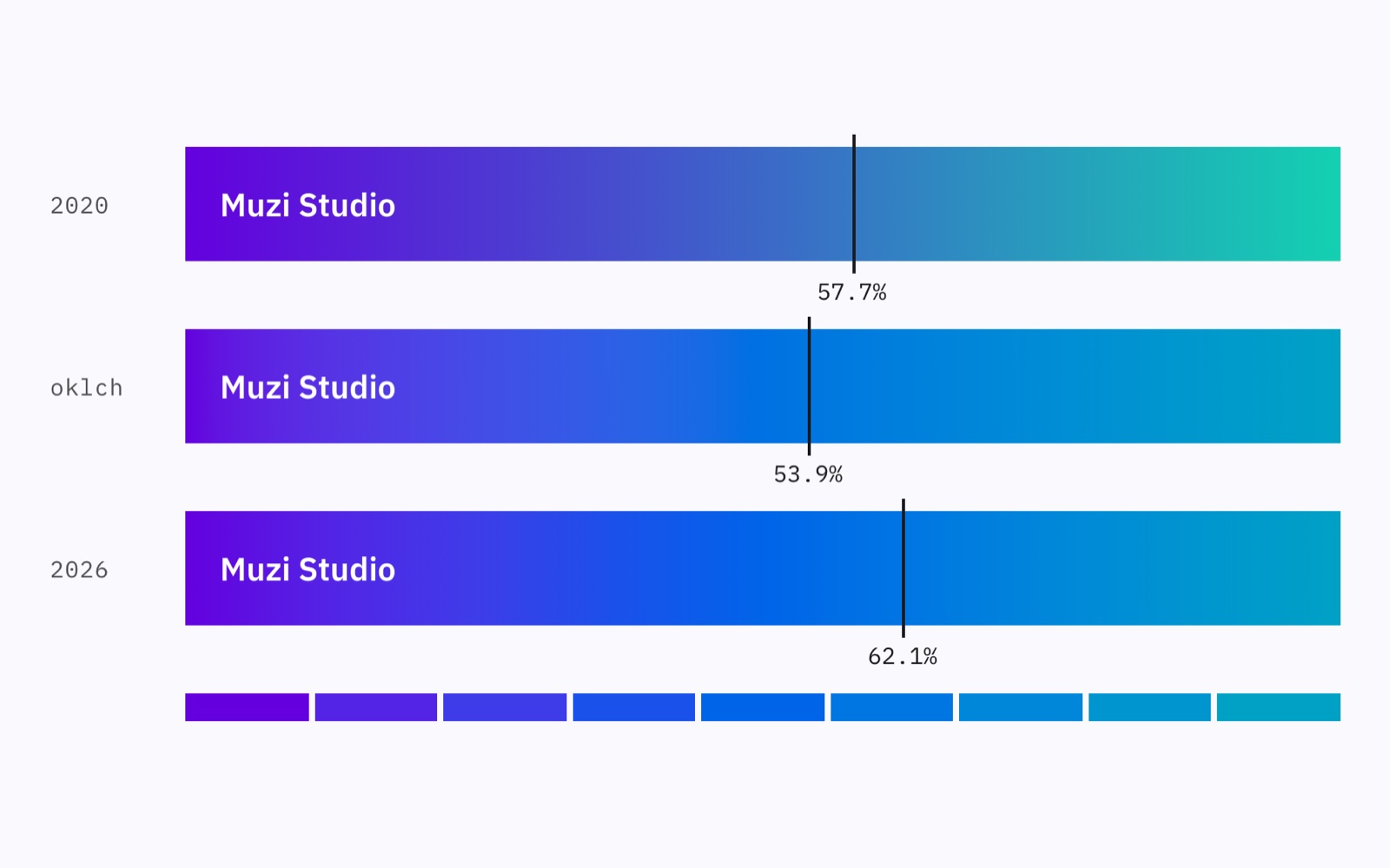The height and width of the screenshot is (868, 1390).
Task: Pick the seventh swatch in the palette
Action: pyautogui.click(x=1021, y=707)
